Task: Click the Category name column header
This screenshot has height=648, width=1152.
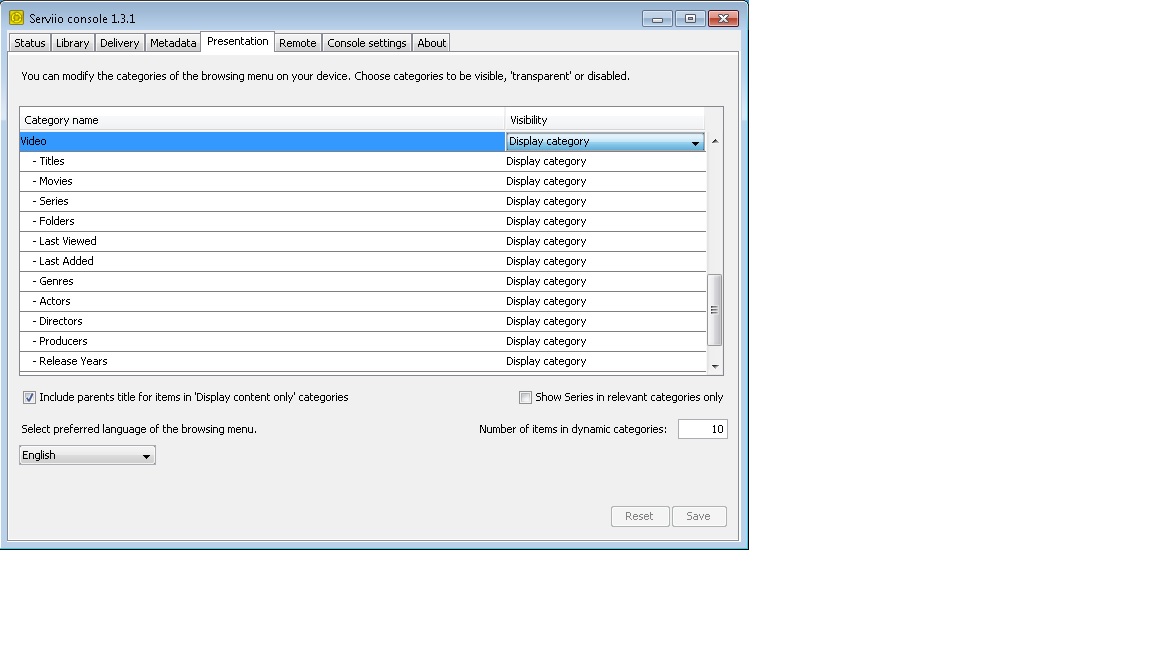Action: (260, 120)
